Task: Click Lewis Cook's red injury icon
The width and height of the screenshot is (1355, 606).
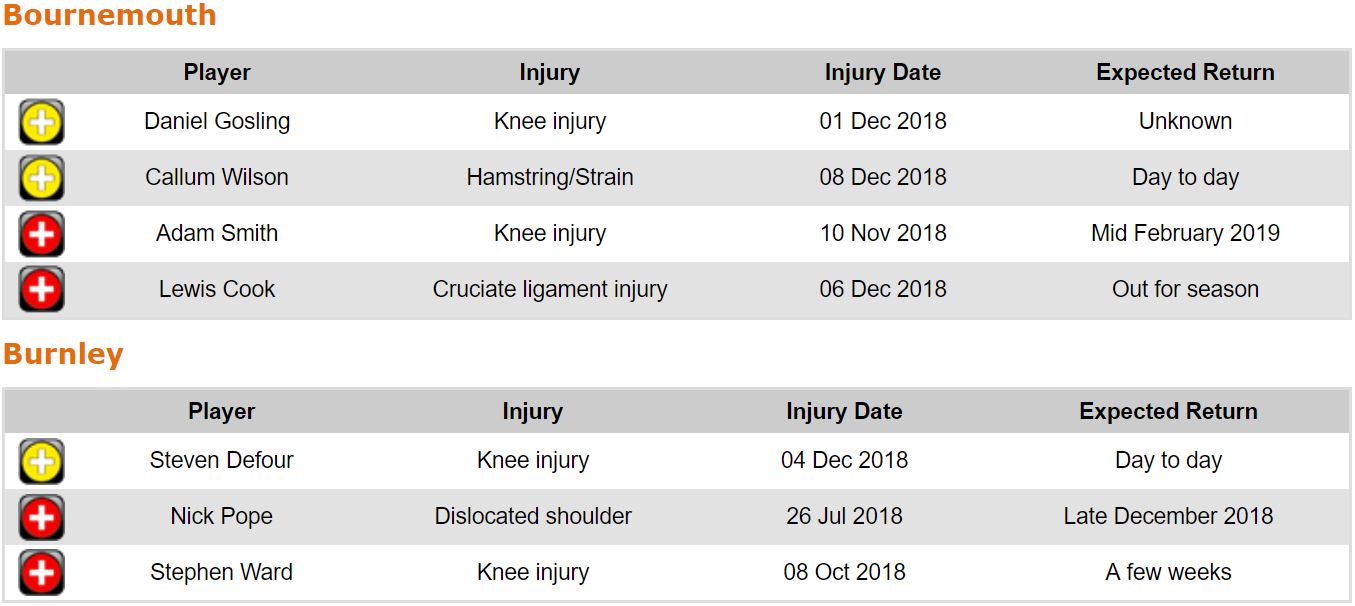Action: pos(41,291)
